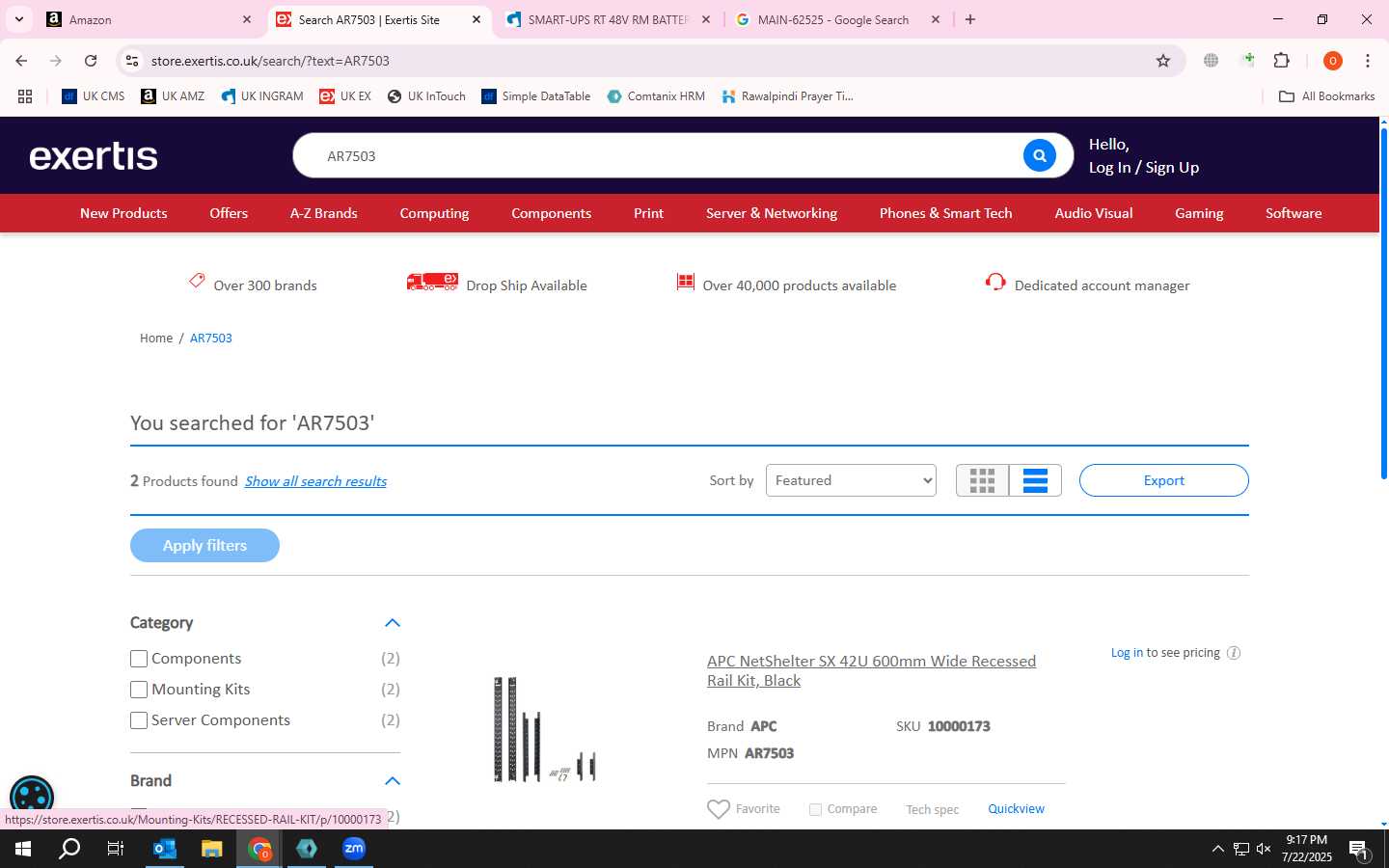
Task: Open APC NetShelter SX product title link
Action: pyautogui.click(x=871, y=670)
